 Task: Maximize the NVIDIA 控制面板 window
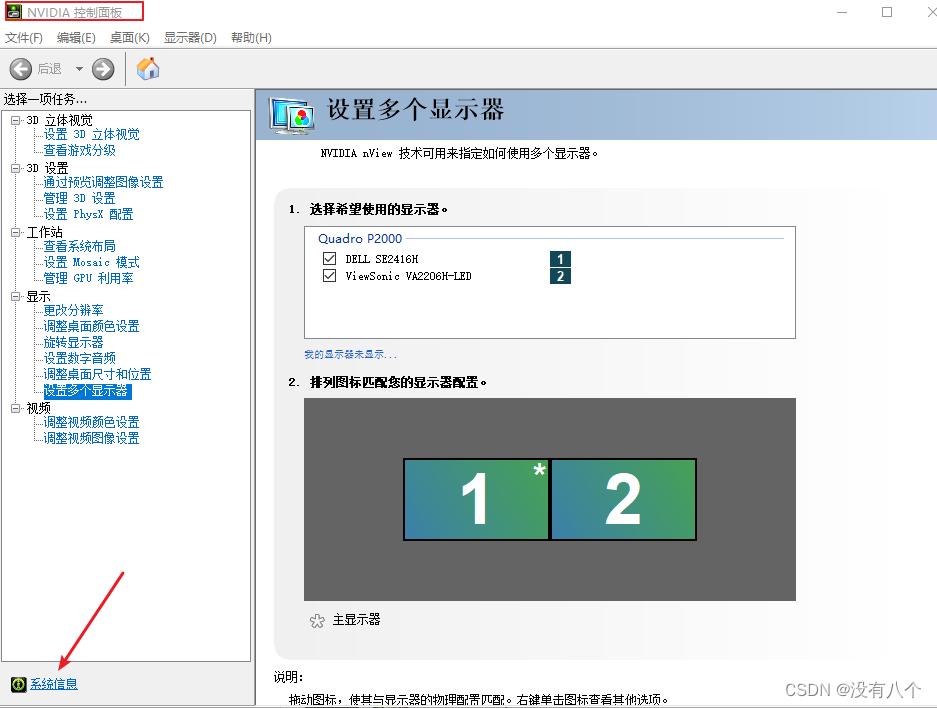[887, 12]
